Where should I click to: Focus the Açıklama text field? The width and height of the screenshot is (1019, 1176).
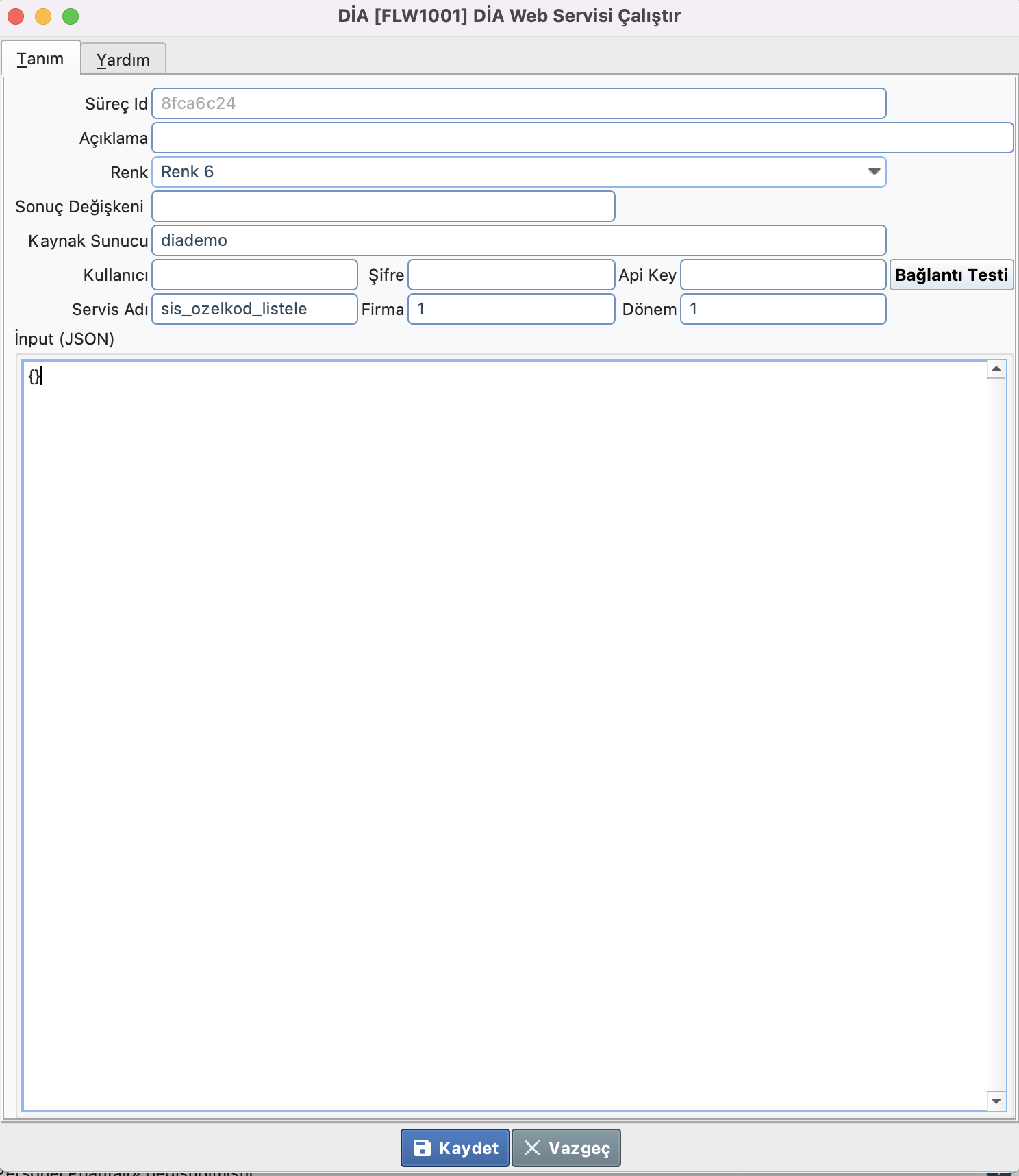pos(582,138)
